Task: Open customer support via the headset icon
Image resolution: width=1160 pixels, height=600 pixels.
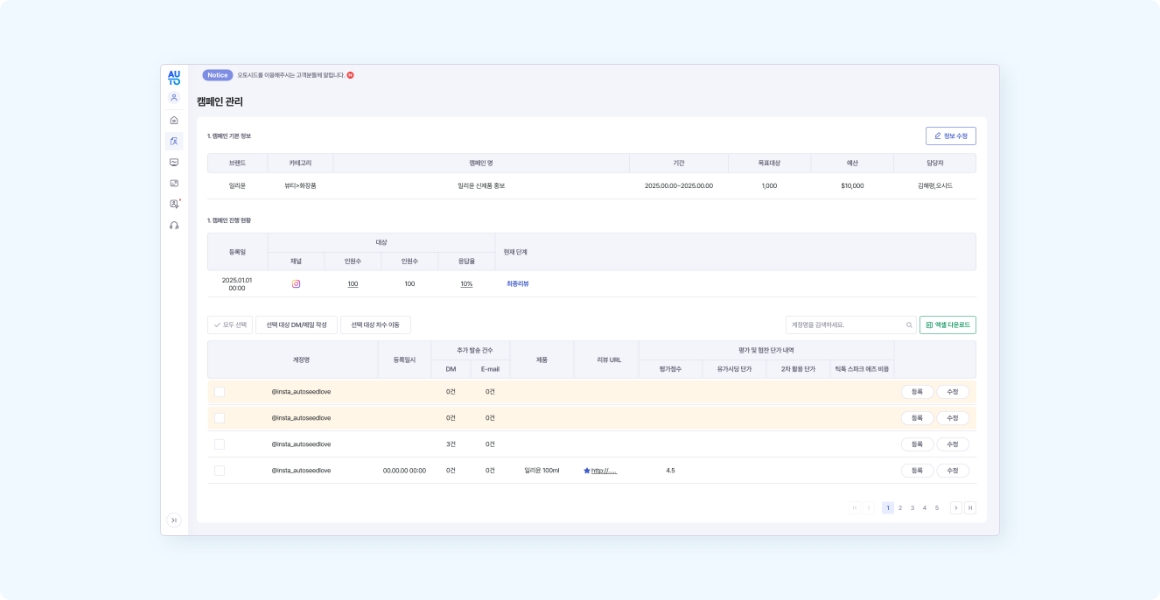Action: [174, 225]
